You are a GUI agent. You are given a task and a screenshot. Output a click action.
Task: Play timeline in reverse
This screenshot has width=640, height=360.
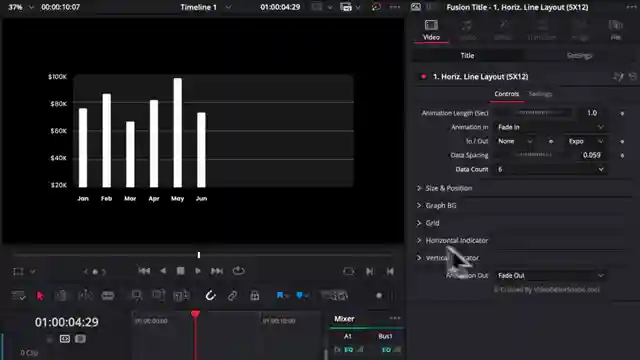163,271
